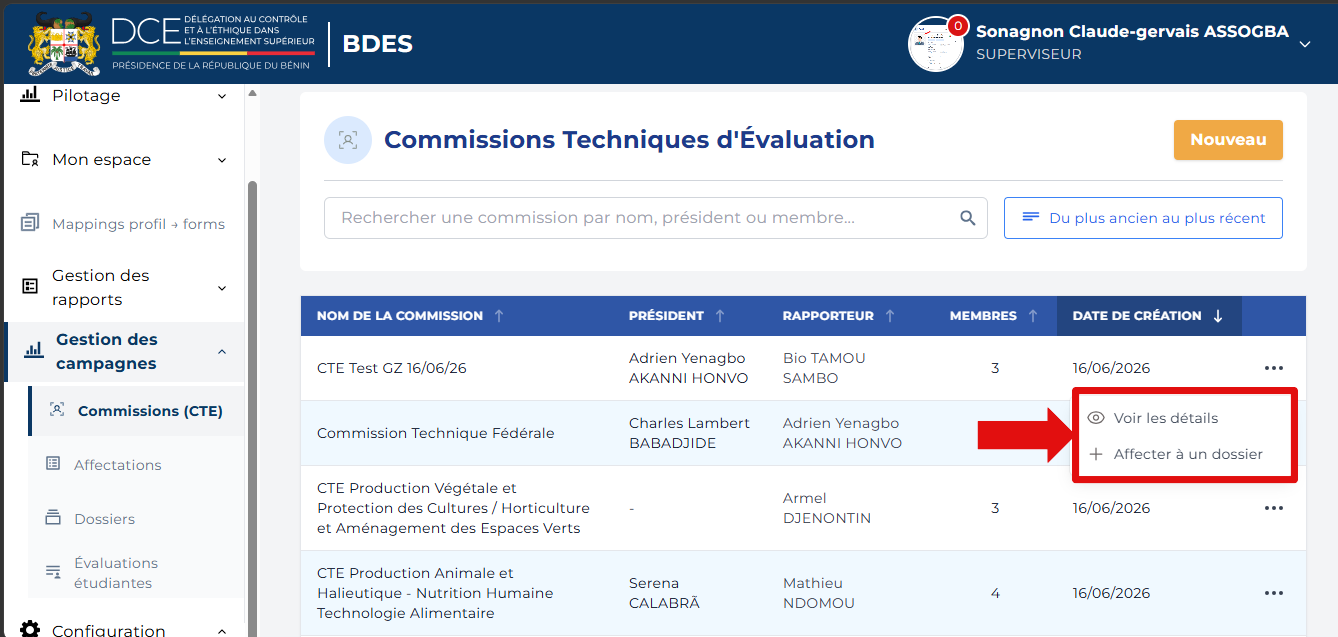Screen dimensions: 1338x637
Task: Click Charles Lambert BABADJIDE cell
Action: [689, 433]
